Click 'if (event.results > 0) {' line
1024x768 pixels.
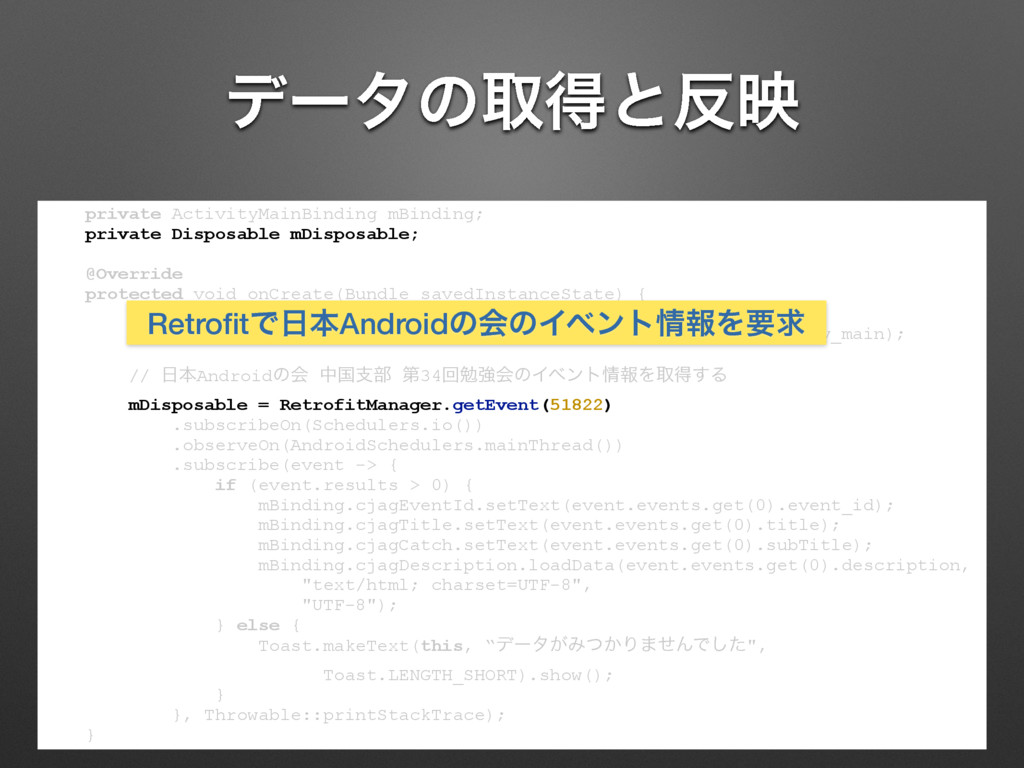344,485
